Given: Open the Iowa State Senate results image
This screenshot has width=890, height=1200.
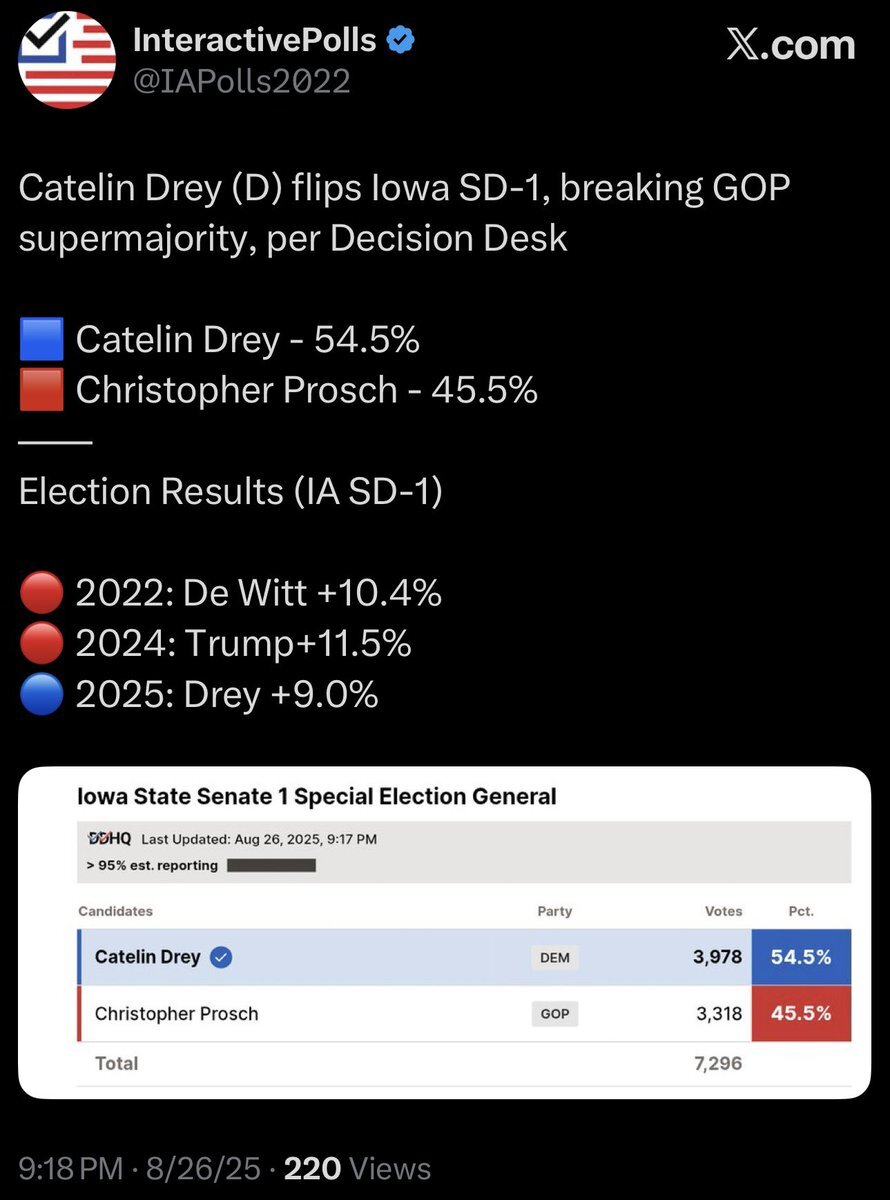Looking at the screenshot, I should click(x=445, y=932).
